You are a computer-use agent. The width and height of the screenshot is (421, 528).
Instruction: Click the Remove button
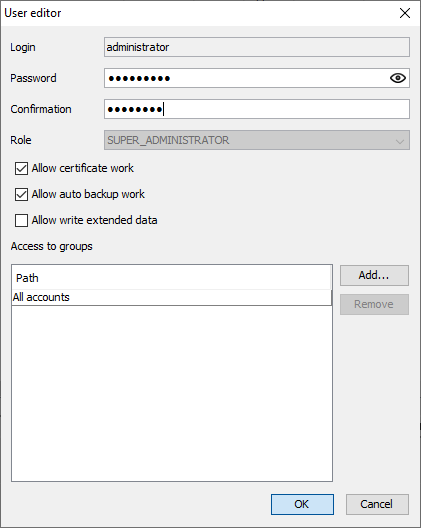point(374,304)
